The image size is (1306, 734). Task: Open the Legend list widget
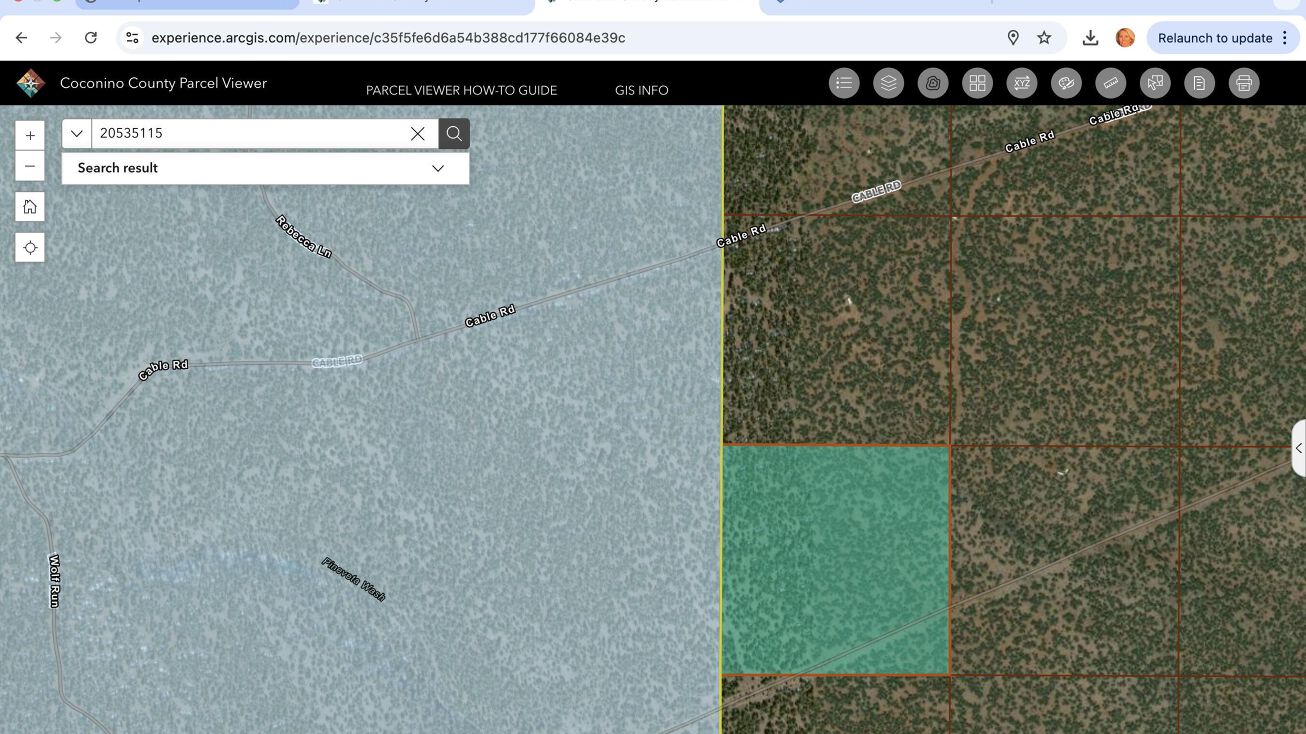pos(844,84)
